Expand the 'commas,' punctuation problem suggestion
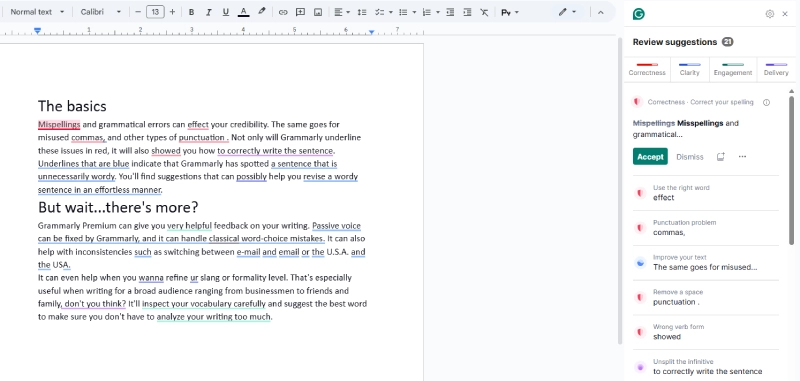The height and width of the screenshot is (381, 800). point(706,227)
